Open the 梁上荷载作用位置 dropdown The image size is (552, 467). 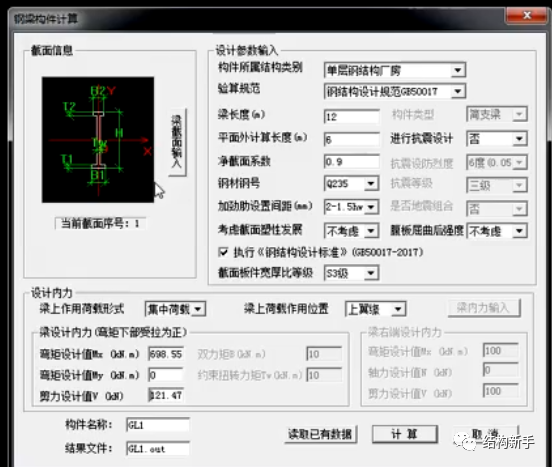tap(375, 309)
